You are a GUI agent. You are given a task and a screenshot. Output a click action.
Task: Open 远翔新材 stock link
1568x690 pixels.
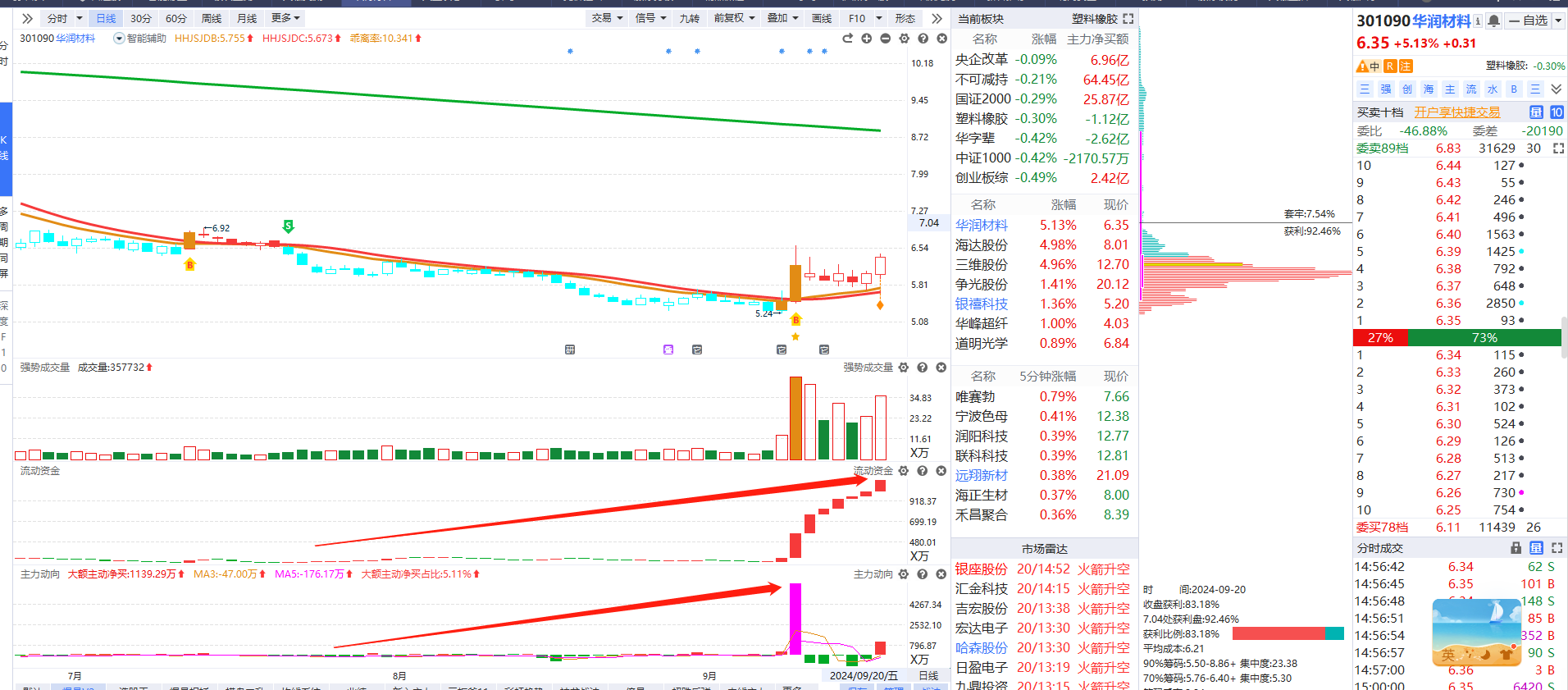pos(982,476)
